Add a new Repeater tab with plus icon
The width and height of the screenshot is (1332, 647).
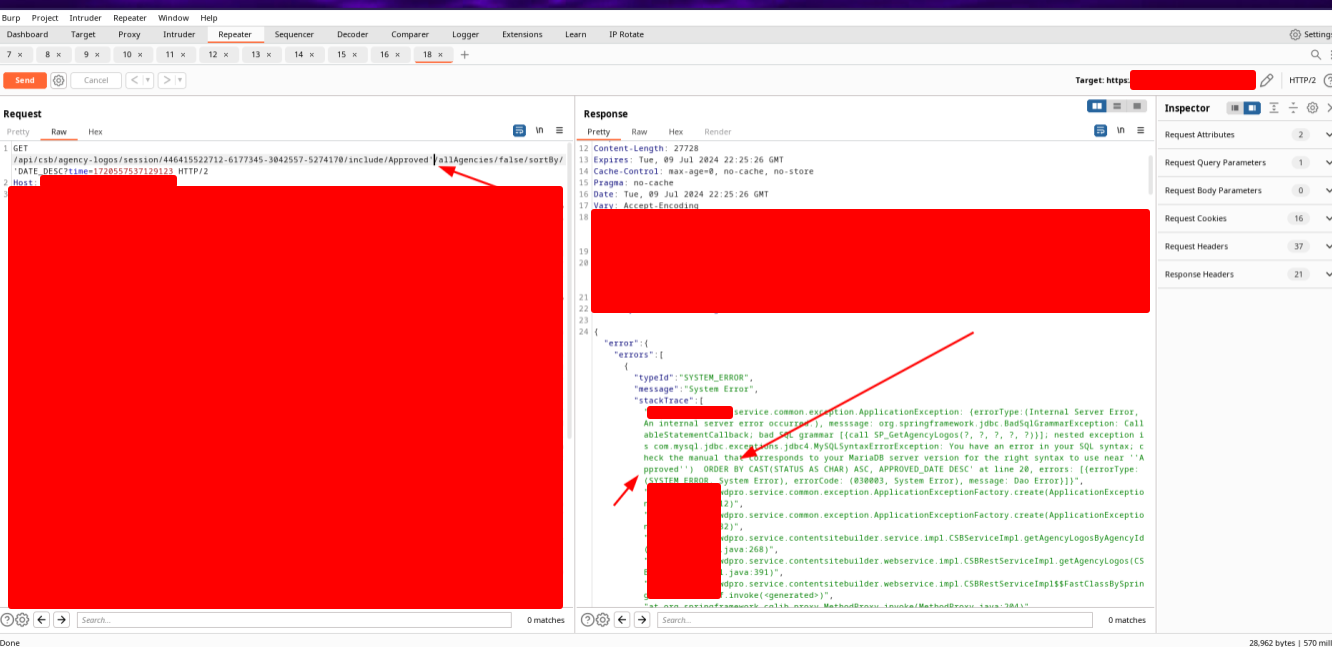pyautogui.click(x=464, y=55)
